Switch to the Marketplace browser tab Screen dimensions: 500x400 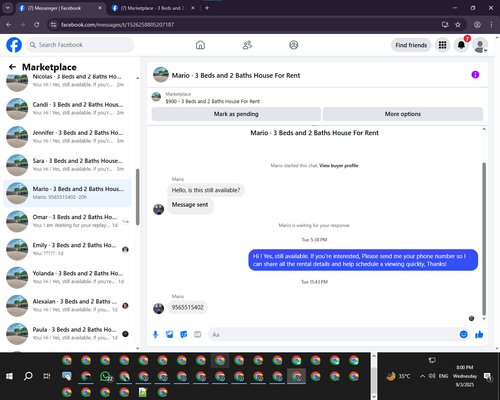152,8
